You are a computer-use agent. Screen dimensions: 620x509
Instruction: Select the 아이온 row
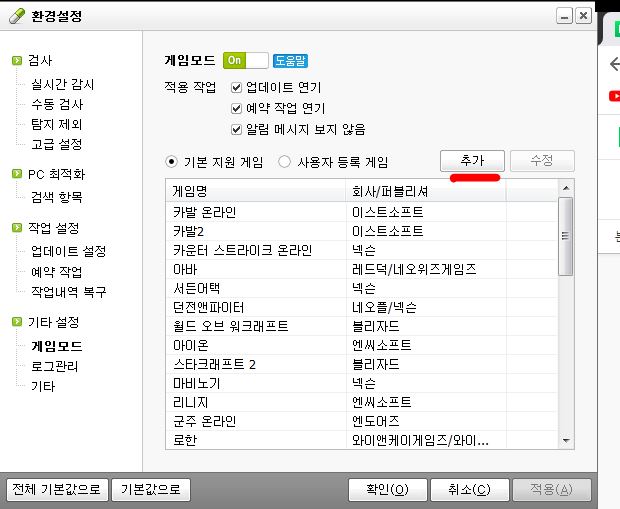pos(362,345)
